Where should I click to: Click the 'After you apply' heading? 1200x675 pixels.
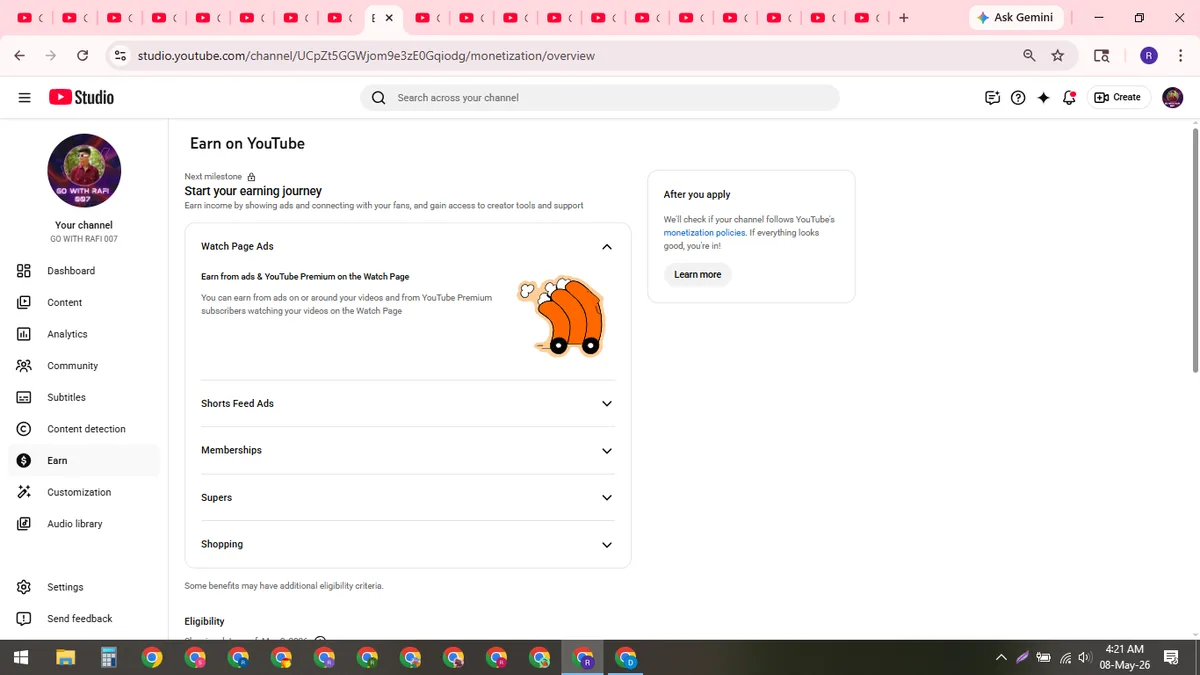pyautogui.click(x=697, y=195)
